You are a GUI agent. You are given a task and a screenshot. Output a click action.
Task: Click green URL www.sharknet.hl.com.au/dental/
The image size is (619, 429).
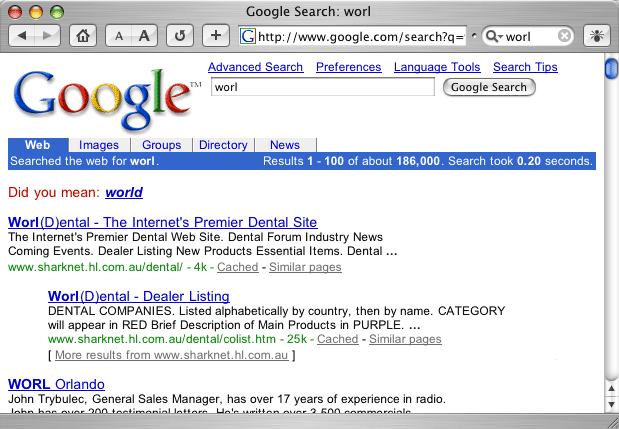click(95, 267)
